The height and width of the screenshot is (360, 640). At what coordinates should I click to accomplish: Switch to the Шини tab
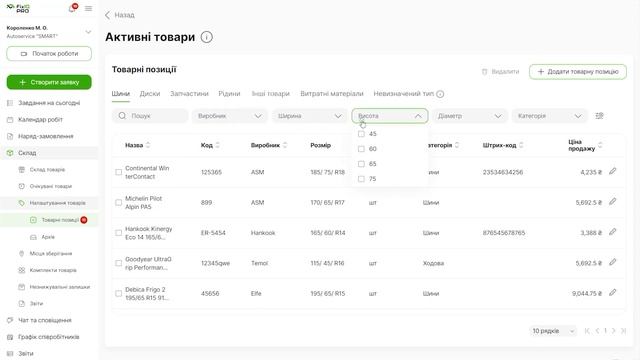(x=121, y=94)
